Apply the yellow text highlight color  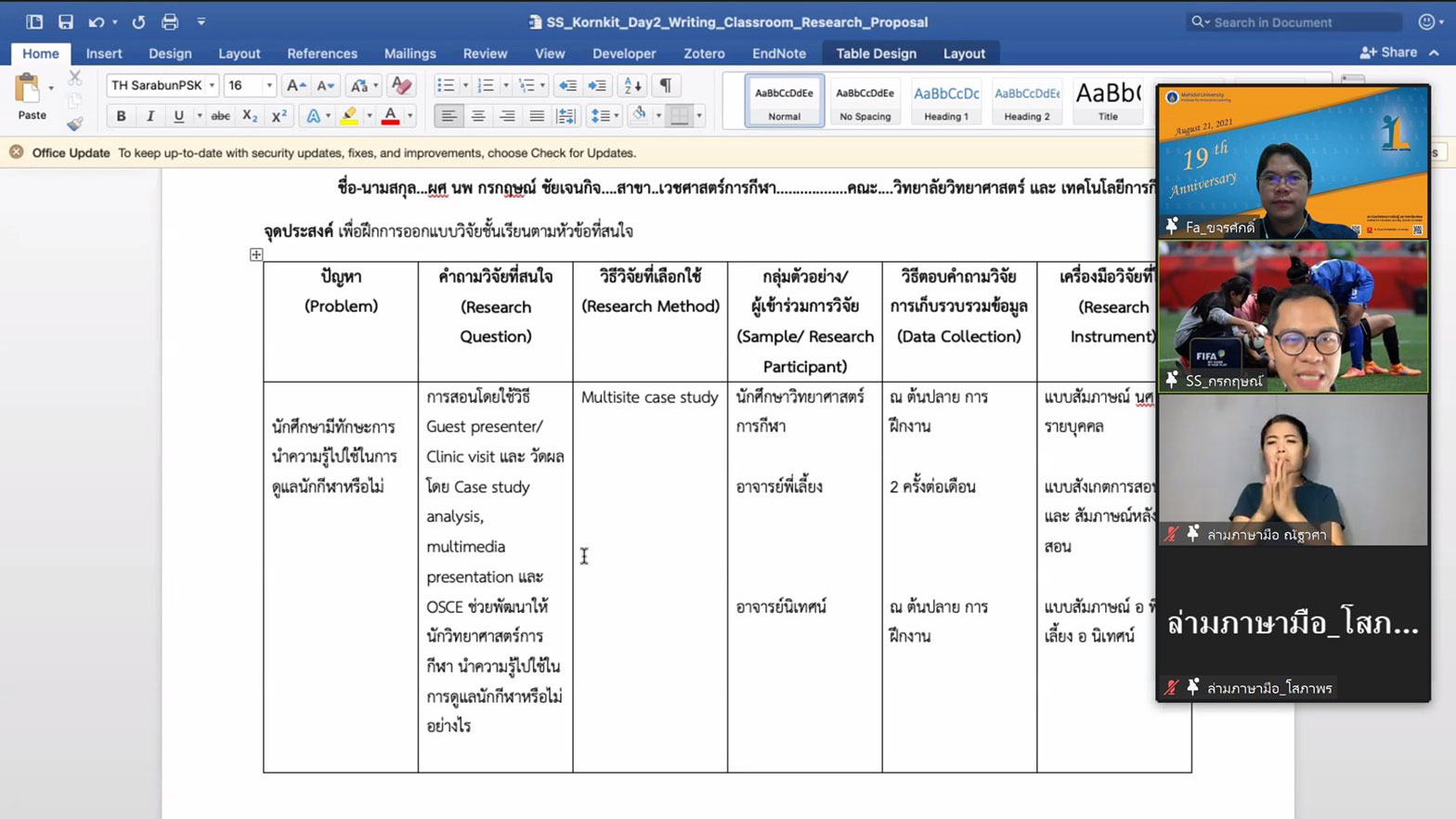point(349,116)
